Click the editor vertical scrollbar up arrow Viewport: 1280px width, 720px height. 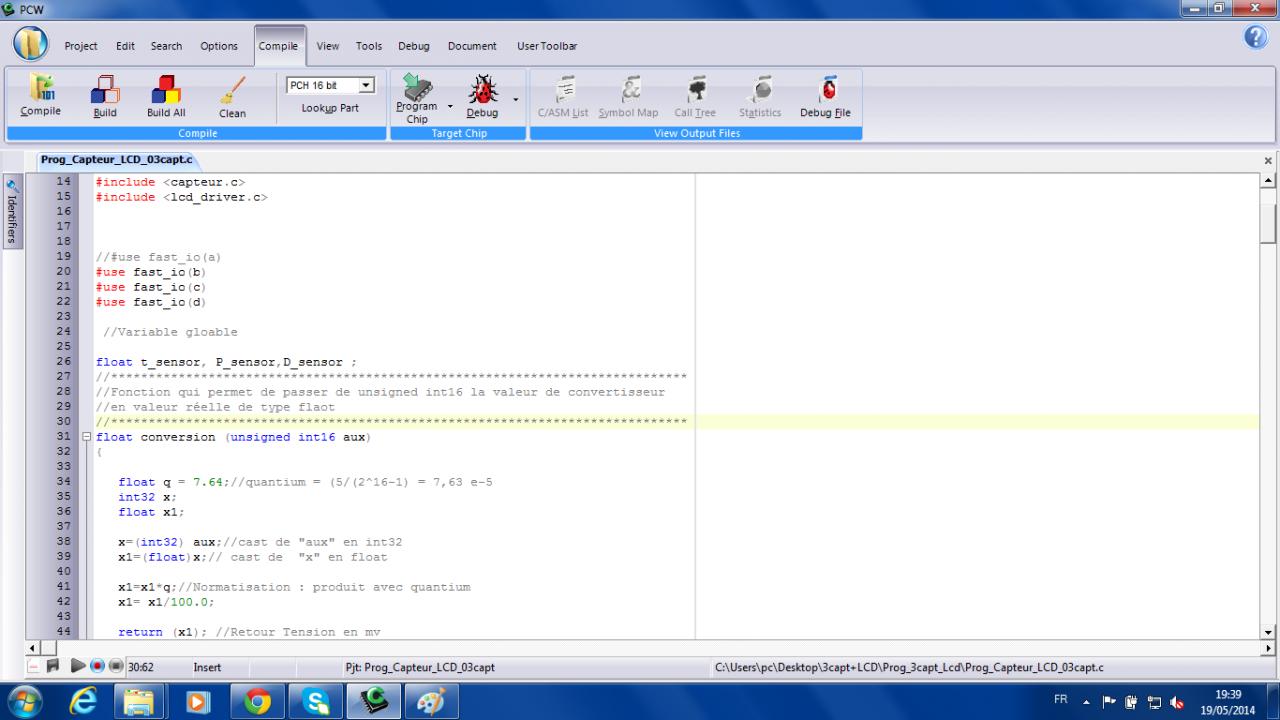pyautogui.click(x=1269, y=181)
